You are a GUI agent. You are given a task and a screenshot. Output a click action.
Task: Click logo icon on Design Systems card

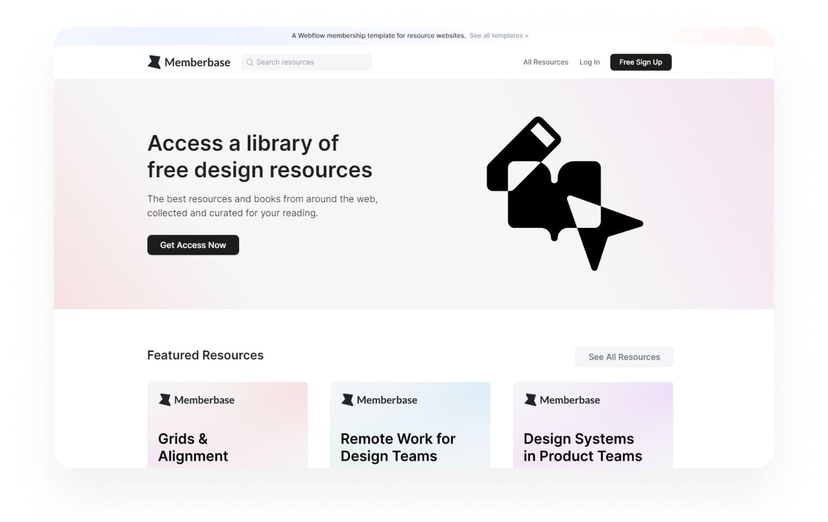(x=530, y=400)
